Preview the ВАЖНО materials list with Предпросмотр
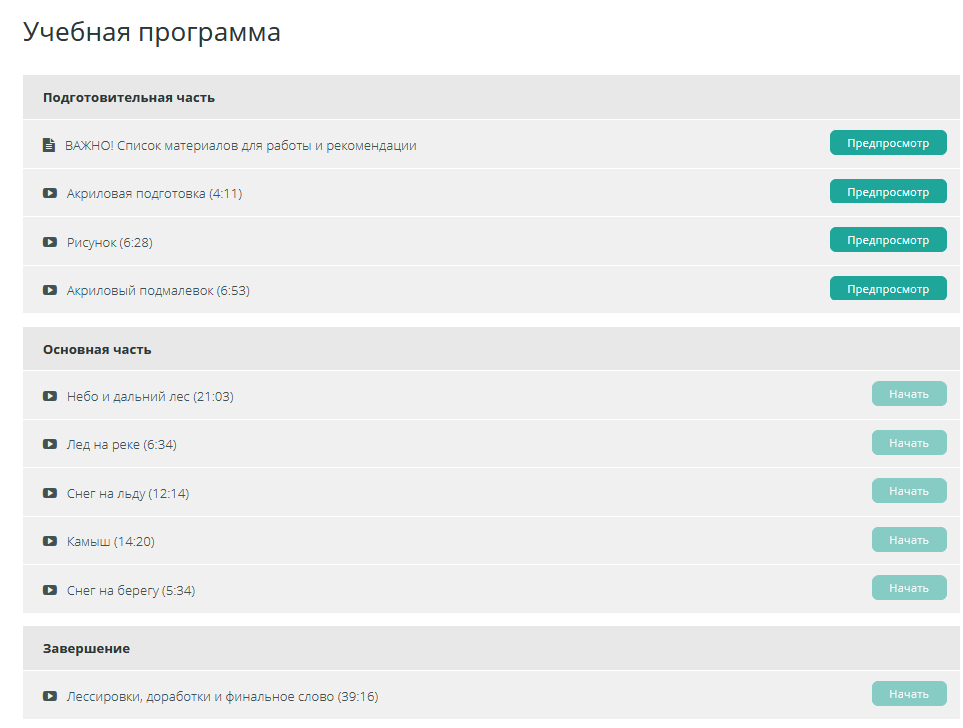The height and width of the screenshot is (728, 963). pyautogui.click(x=887, y=143)
